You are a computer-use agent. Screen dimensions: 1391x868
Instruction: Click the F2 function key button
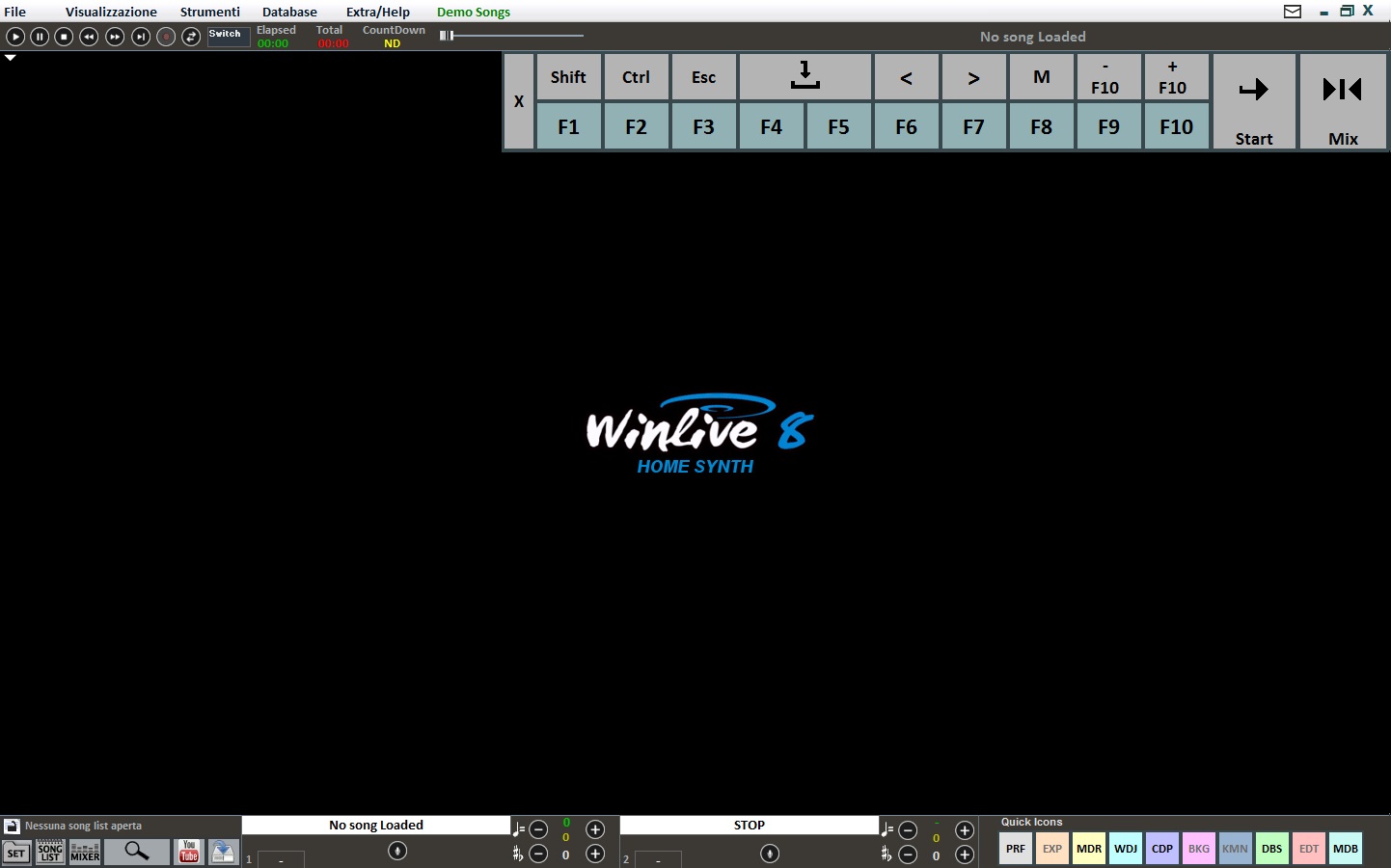636,126
